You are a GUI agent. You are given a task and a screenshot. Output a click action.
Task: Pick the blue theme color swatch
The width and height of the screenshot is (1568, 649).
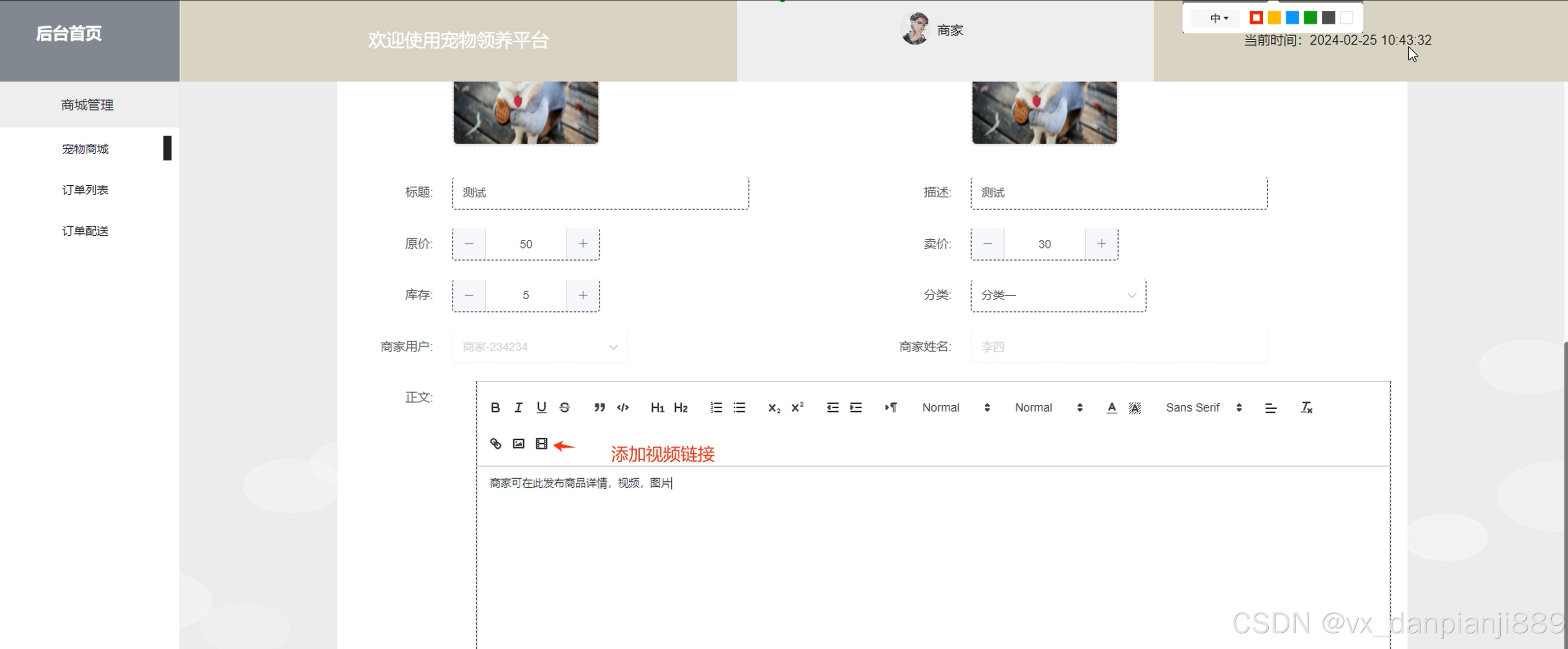[x=1292, y=18]
